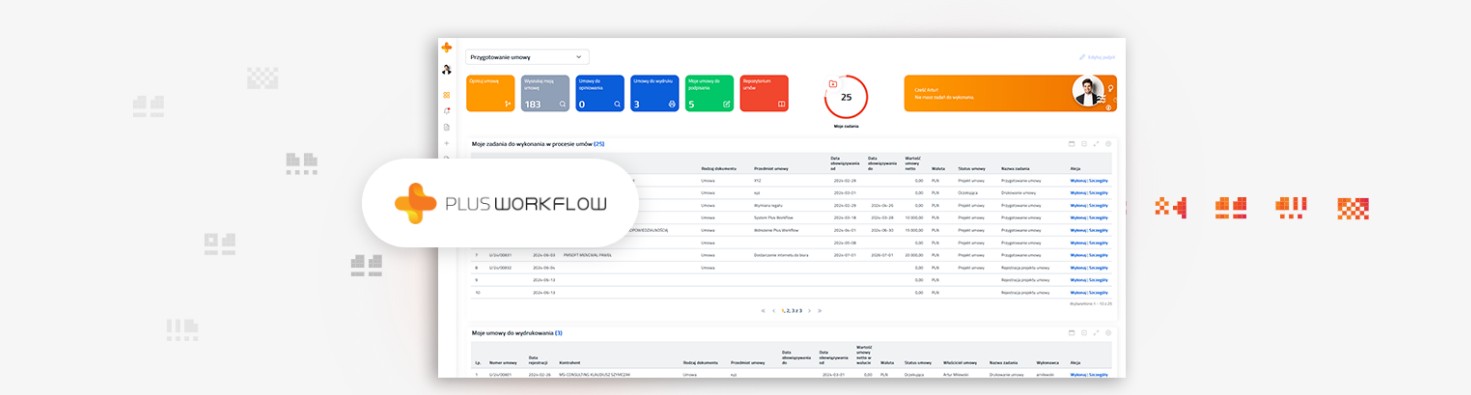
Task: Click the Rodzaj dokumentu column header in the tasks table
Action: coord(718,168)
